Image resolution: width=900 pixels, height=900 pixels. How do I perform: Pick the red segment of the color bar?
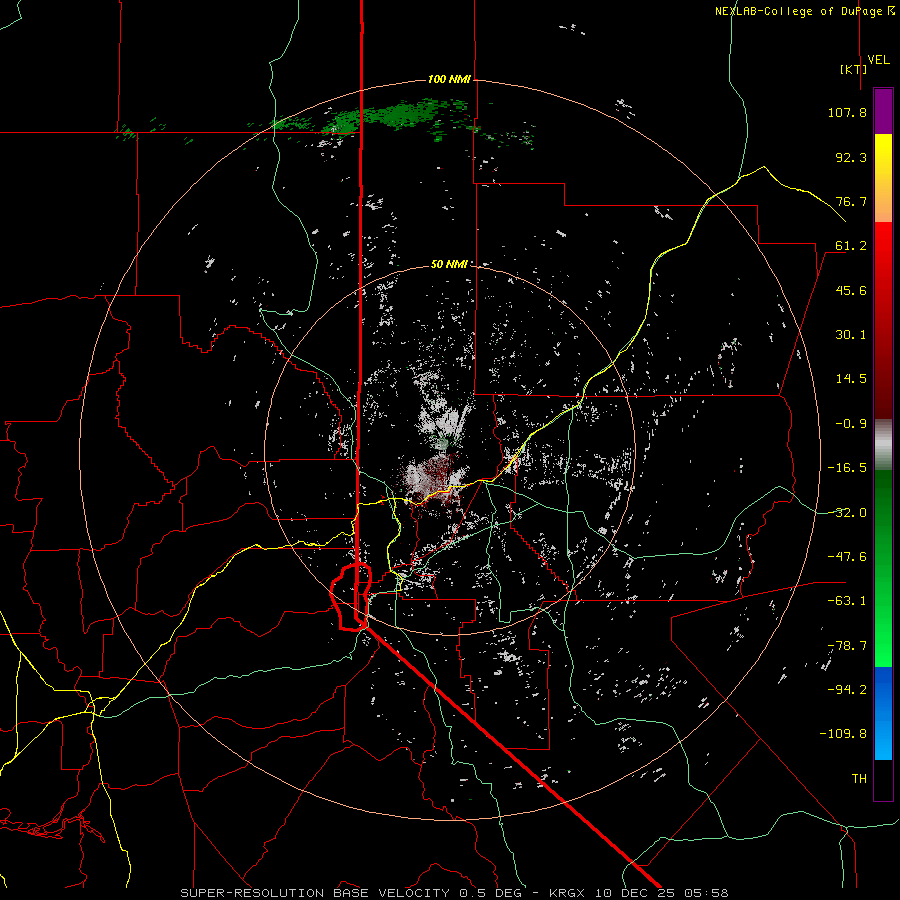(x=883, y=320)
